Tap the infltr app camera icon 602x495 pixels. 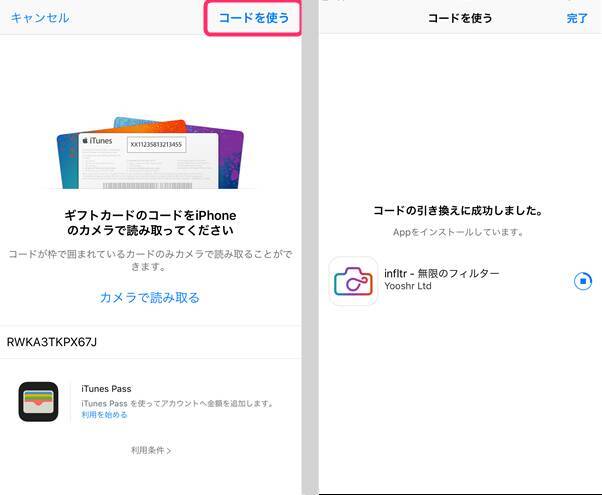[x=353, y=281]
